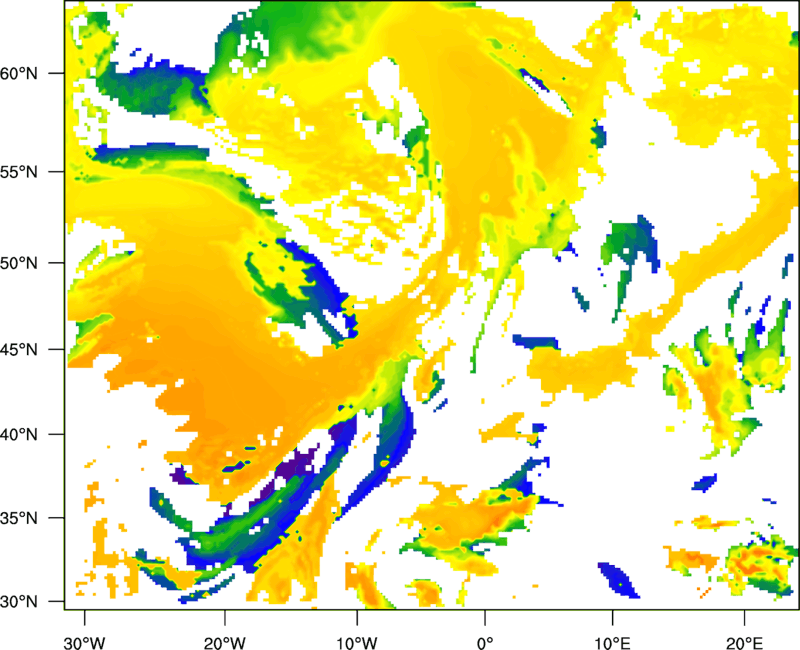Click the 30°N latitude label
This screenshot has width=800, height=650.
19,602
